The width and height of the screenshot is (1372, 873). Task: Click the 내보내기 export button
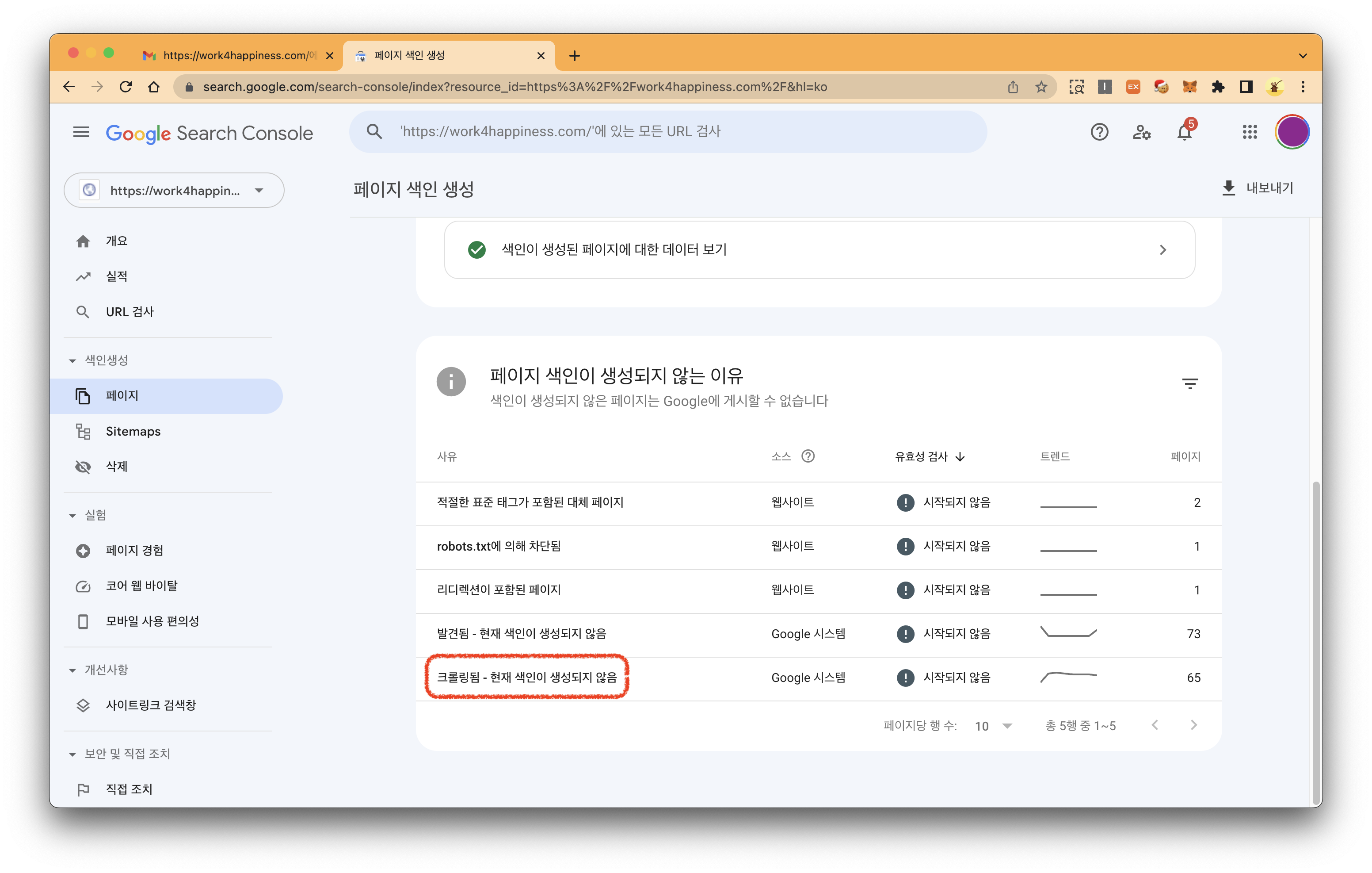1258,188
